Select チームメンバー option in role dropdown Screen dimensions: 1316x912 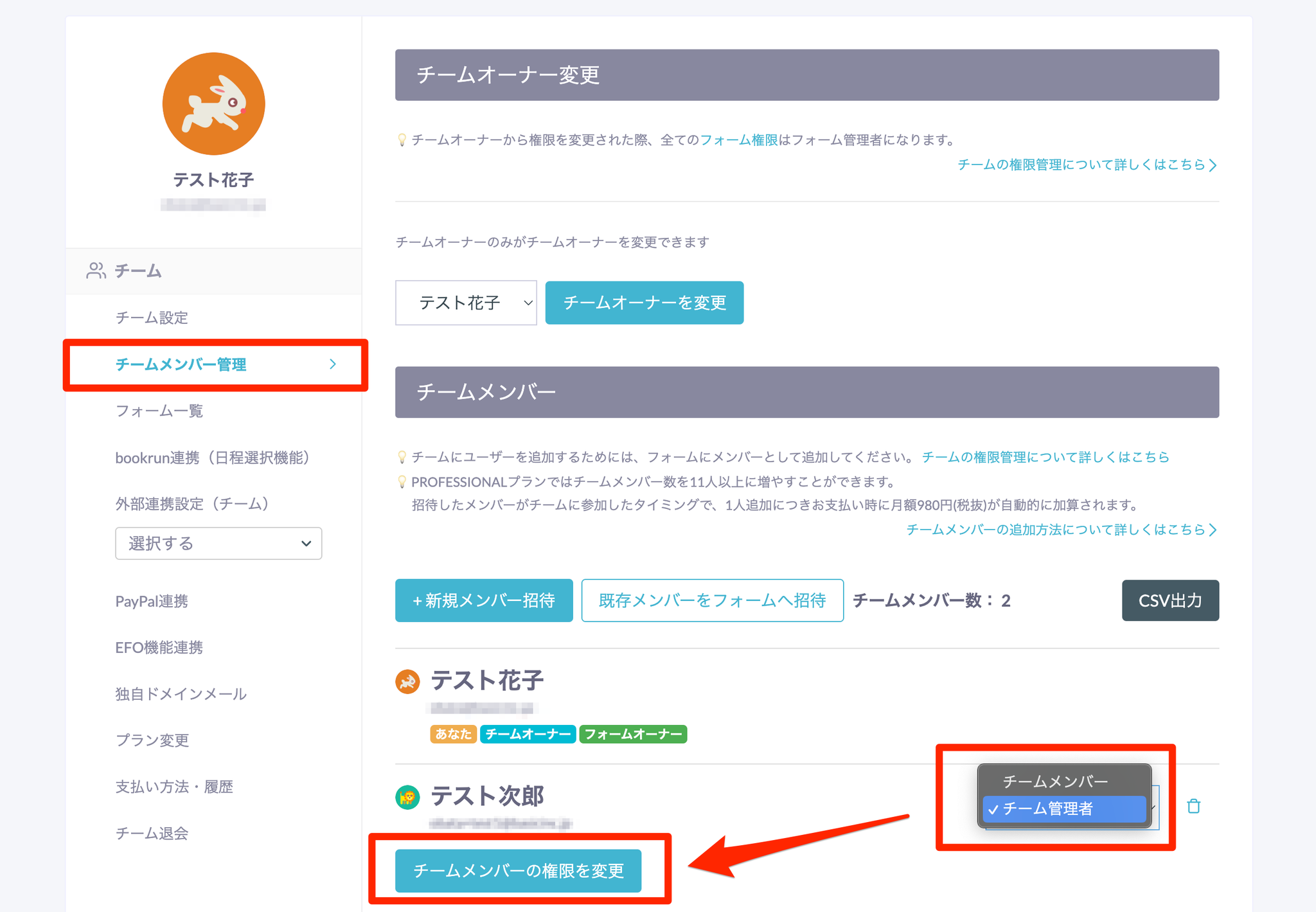[x=1055, y=782]
